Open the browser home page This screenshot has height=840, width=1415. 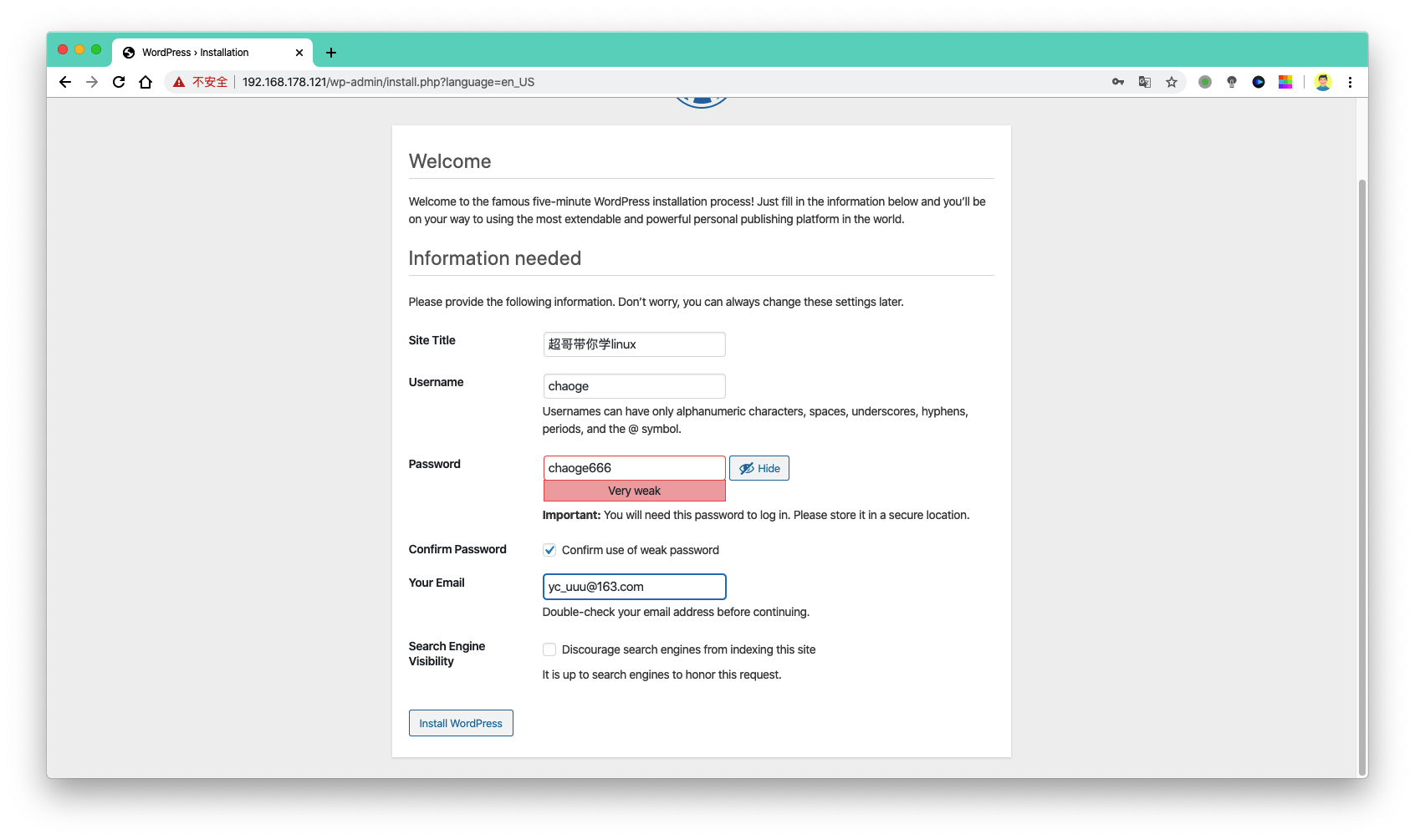[x=146, y=82]
